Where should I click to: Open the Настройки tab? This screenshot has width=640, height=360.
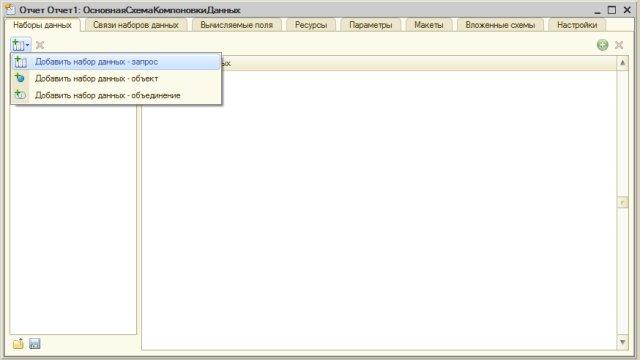coord(577,25)
